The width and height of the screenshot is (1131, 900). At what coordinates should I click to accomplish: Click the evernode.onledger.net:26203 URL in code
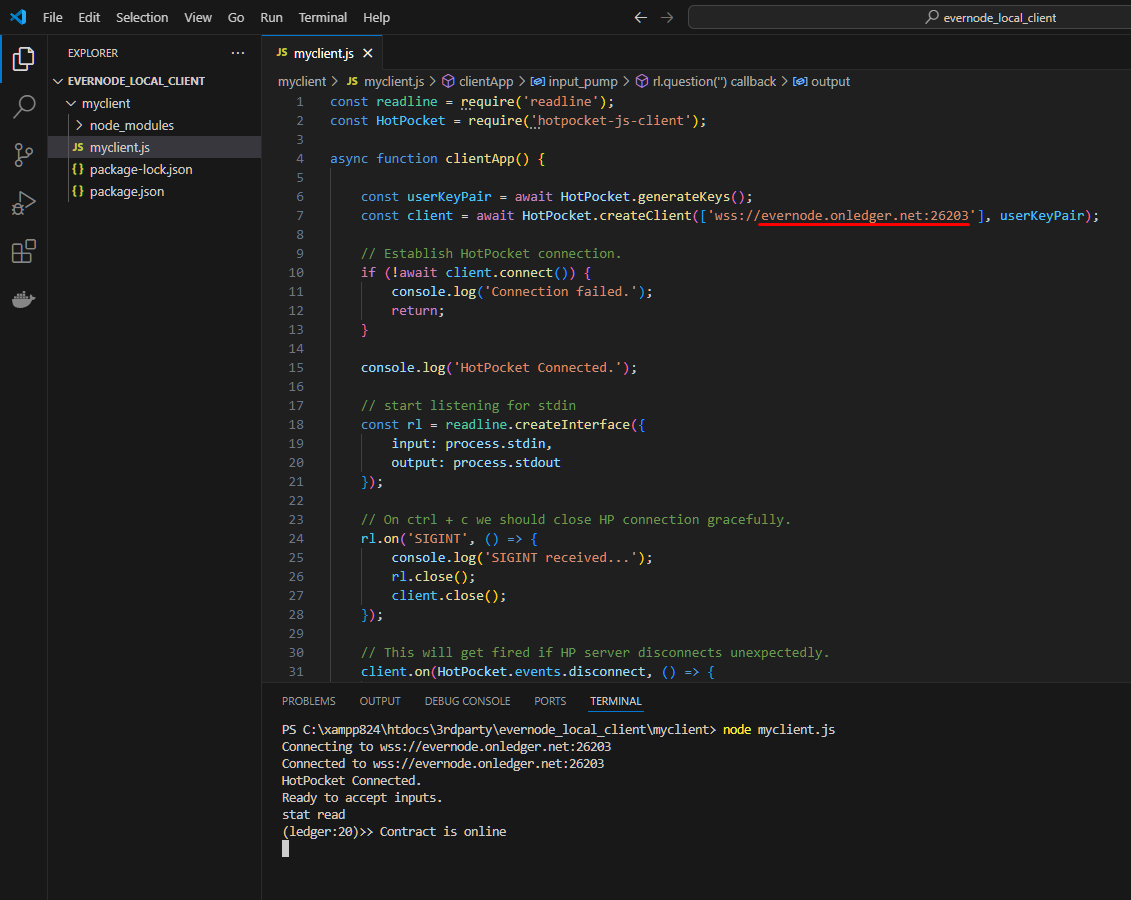864,216
